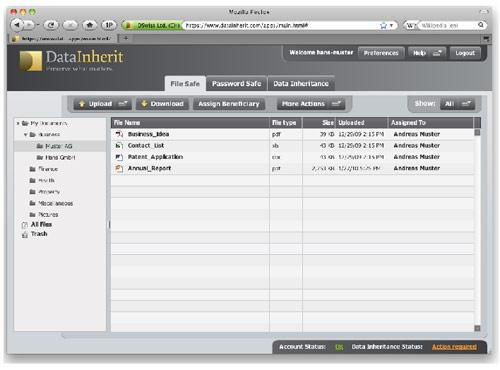Click the browser Forward arrow button
500x370 pixels.
coord(29,25)
